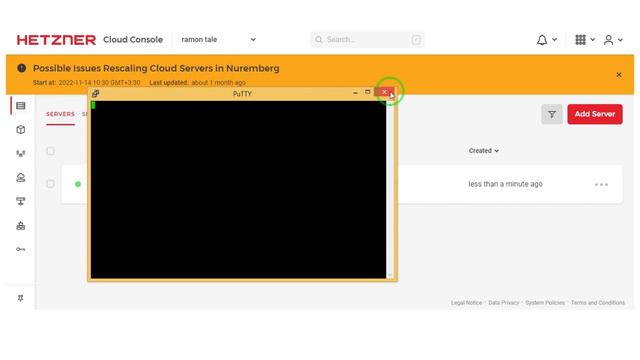Screen dimensions: 640x360
Task: Open the user account icon
Action: pos(608,40)
